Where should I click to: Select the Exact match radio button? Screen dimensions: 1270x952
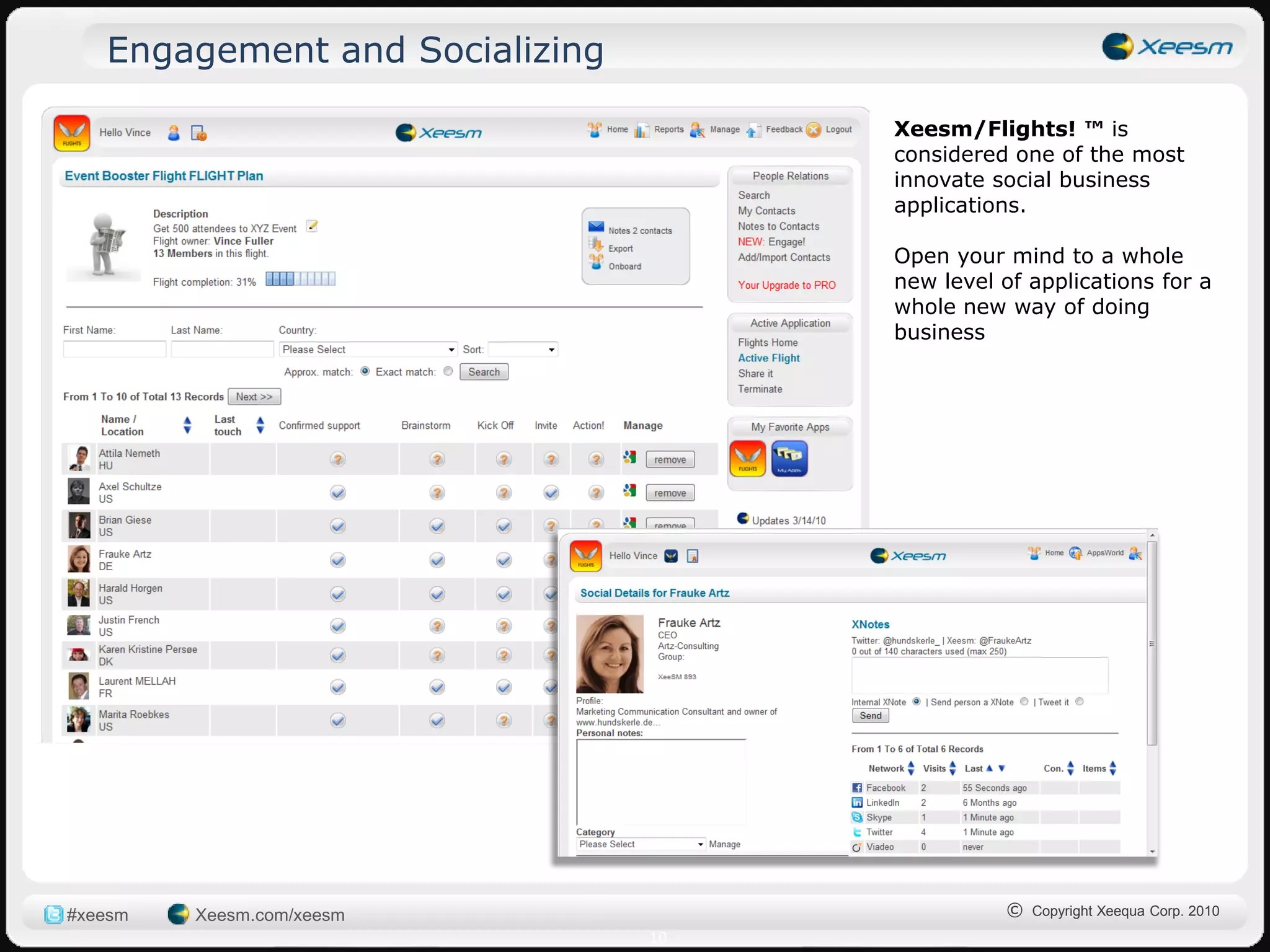tap(448, 371)
